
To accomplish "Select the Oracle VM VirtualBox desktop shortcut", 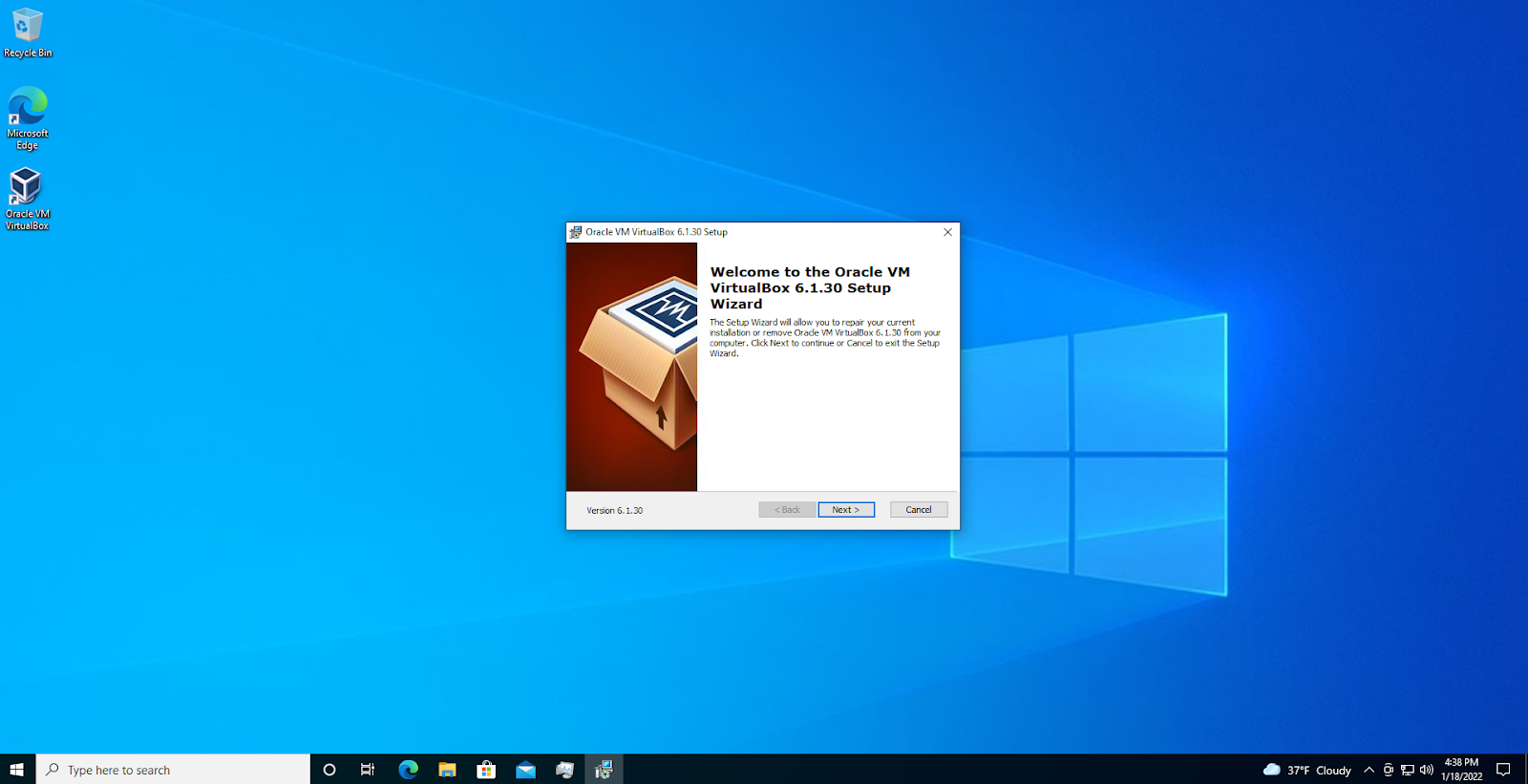I will tap(27, 199).
